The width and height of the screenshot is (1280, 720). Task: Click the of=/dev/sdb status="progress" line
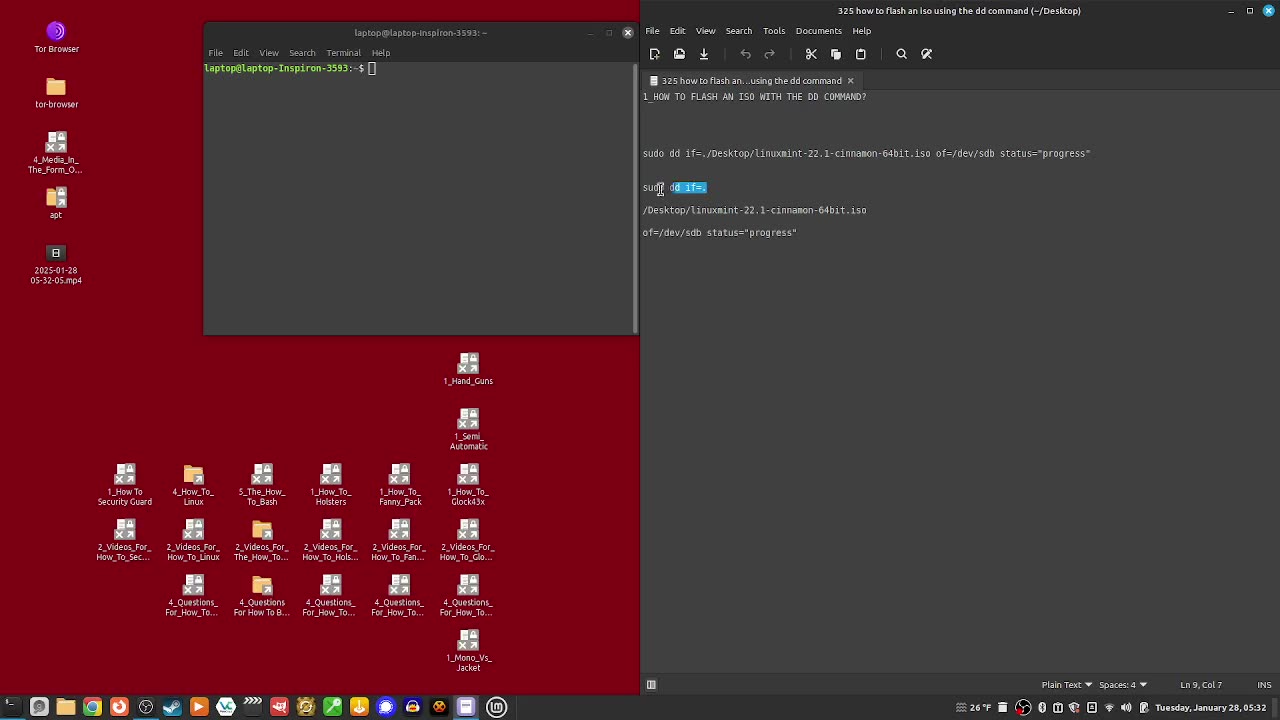(719, 233)
